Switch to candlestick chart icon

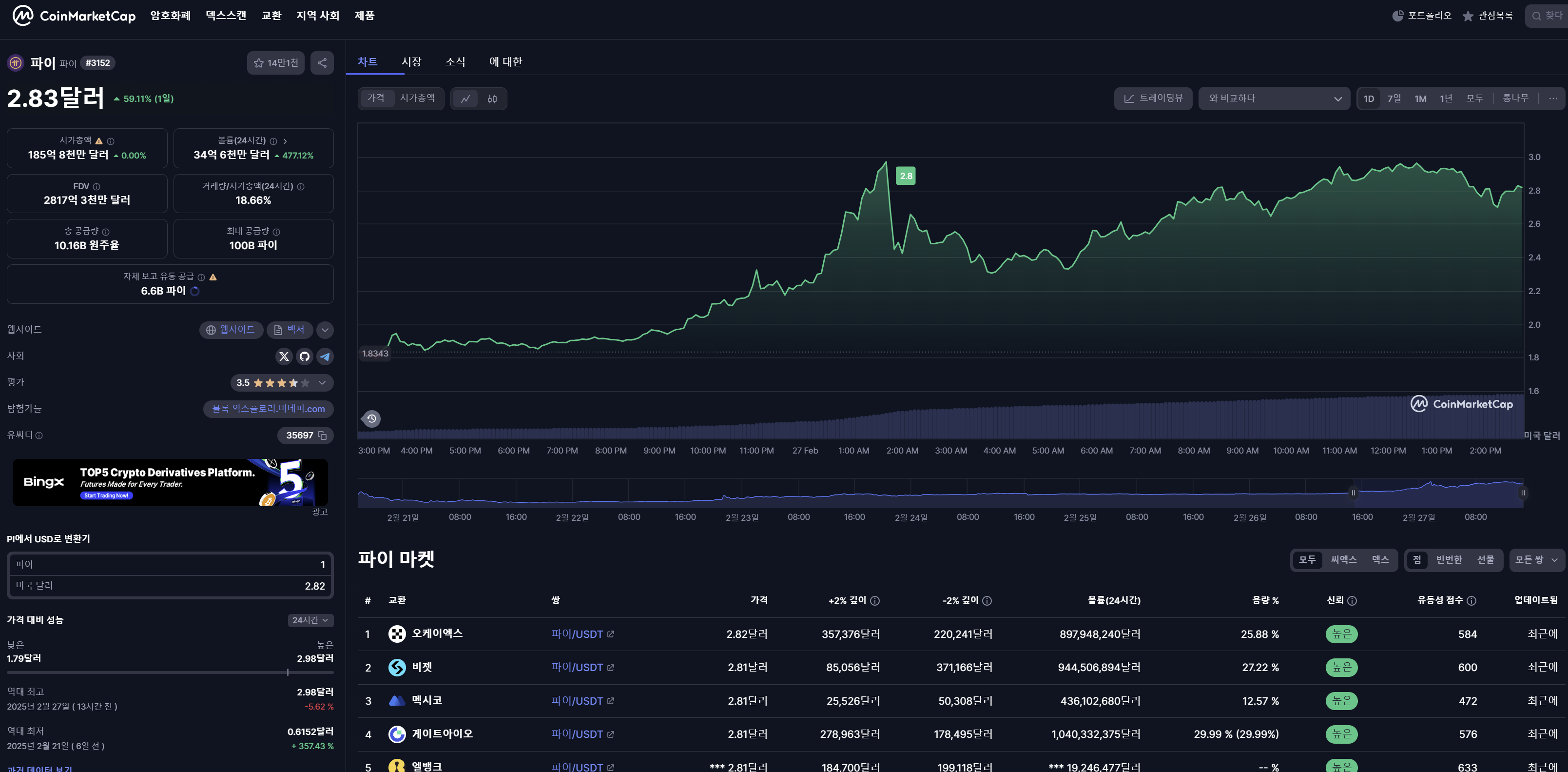(x=492, y=99)
